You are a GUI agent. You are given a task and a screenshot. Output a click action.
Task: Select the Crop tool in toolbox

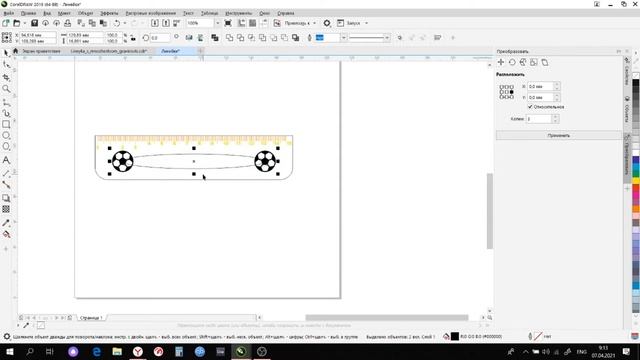coord(6,77)
